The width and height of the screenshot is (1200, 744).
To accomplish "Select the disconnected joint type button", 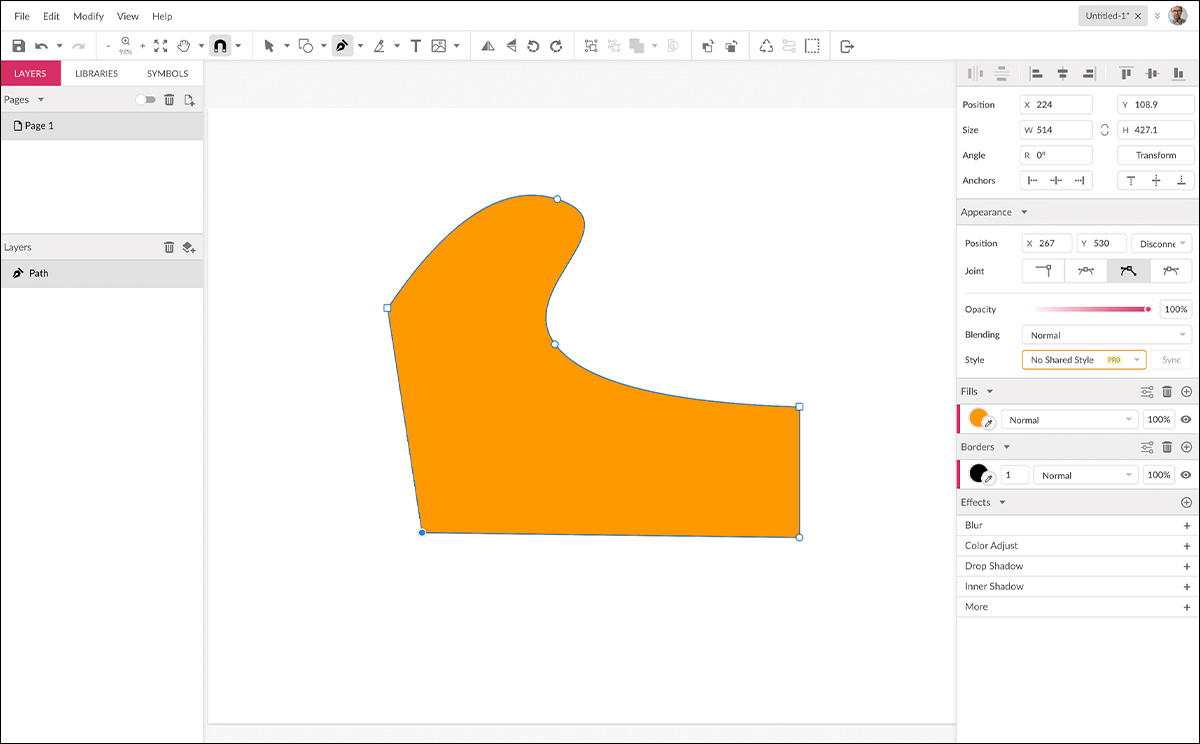I will (1129, 271).
